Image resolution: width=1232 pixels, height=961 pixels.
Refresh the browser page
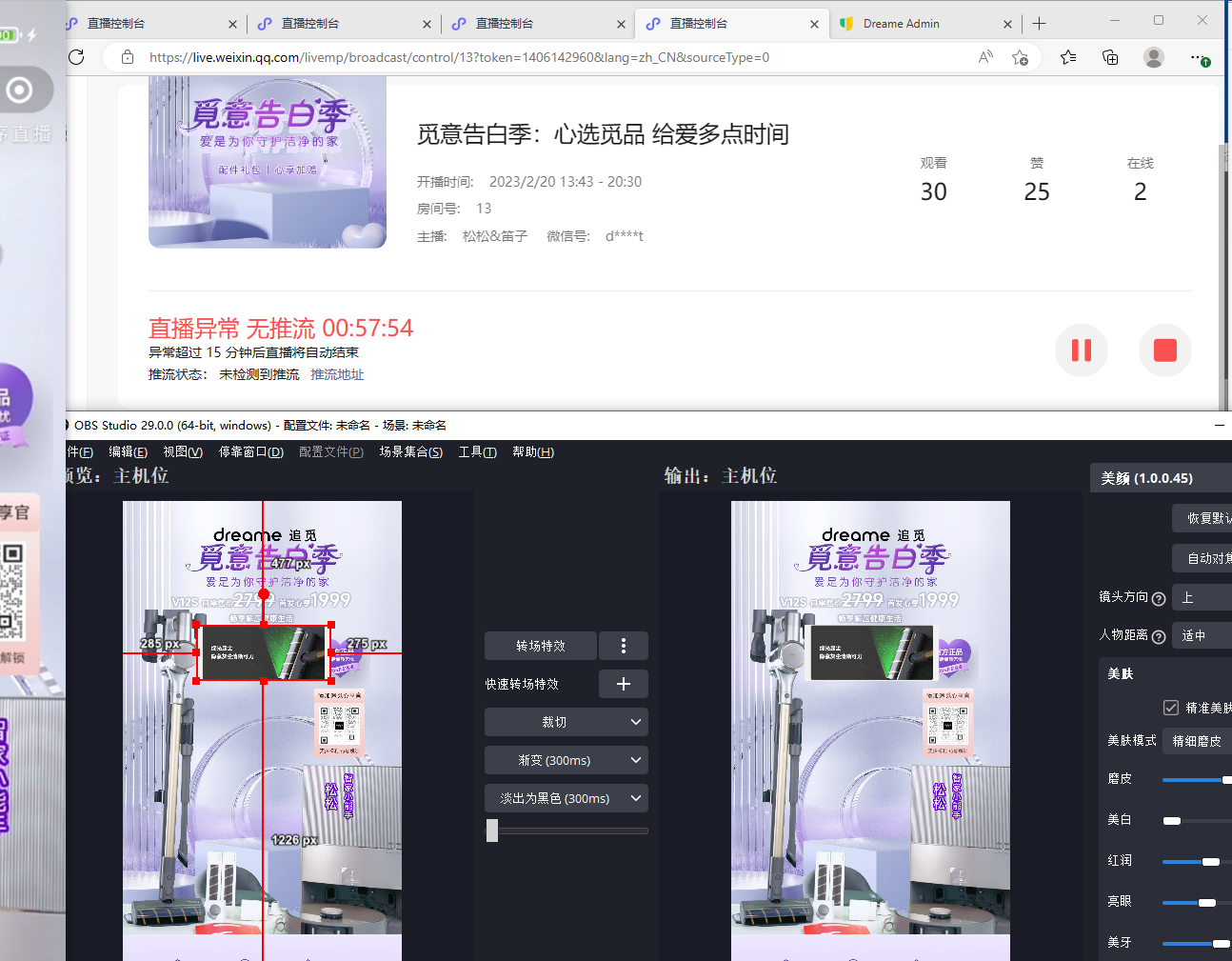click(x=77, y=57)
